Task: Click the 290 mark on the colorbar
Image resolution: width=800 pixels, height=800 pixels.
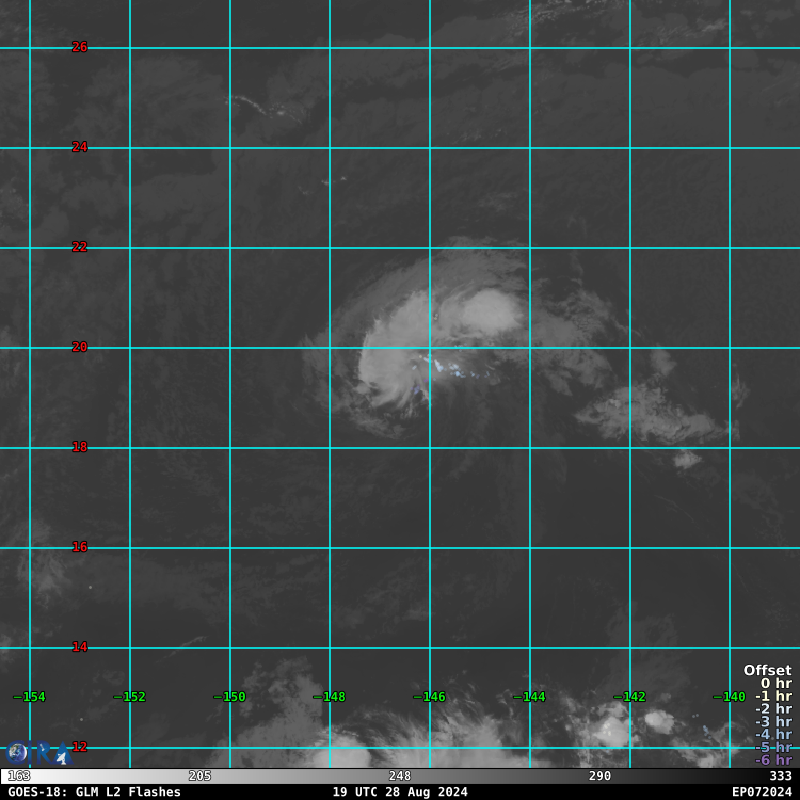Action: click(600, 776)
